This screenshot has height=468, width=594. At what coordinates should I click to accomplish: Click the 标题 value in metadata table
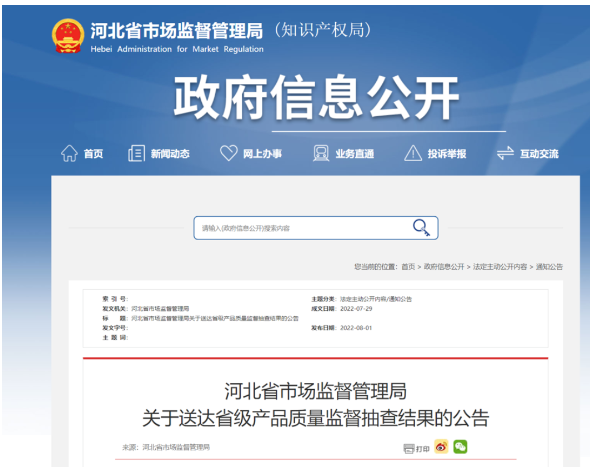pos(215,318)
